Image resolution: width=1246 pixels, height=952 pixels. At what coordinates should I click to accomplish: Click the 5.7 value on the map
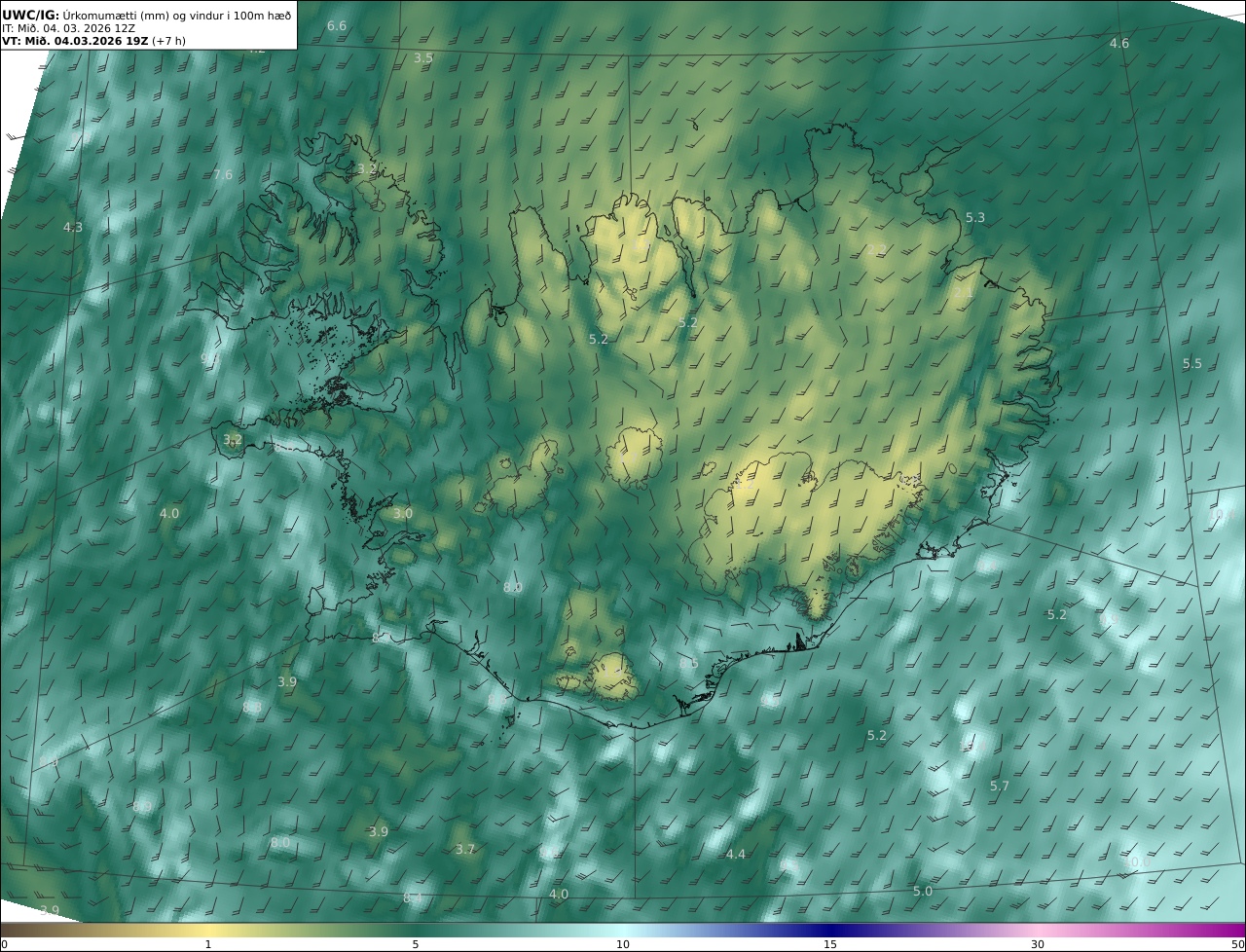(x=1000, y=787)
